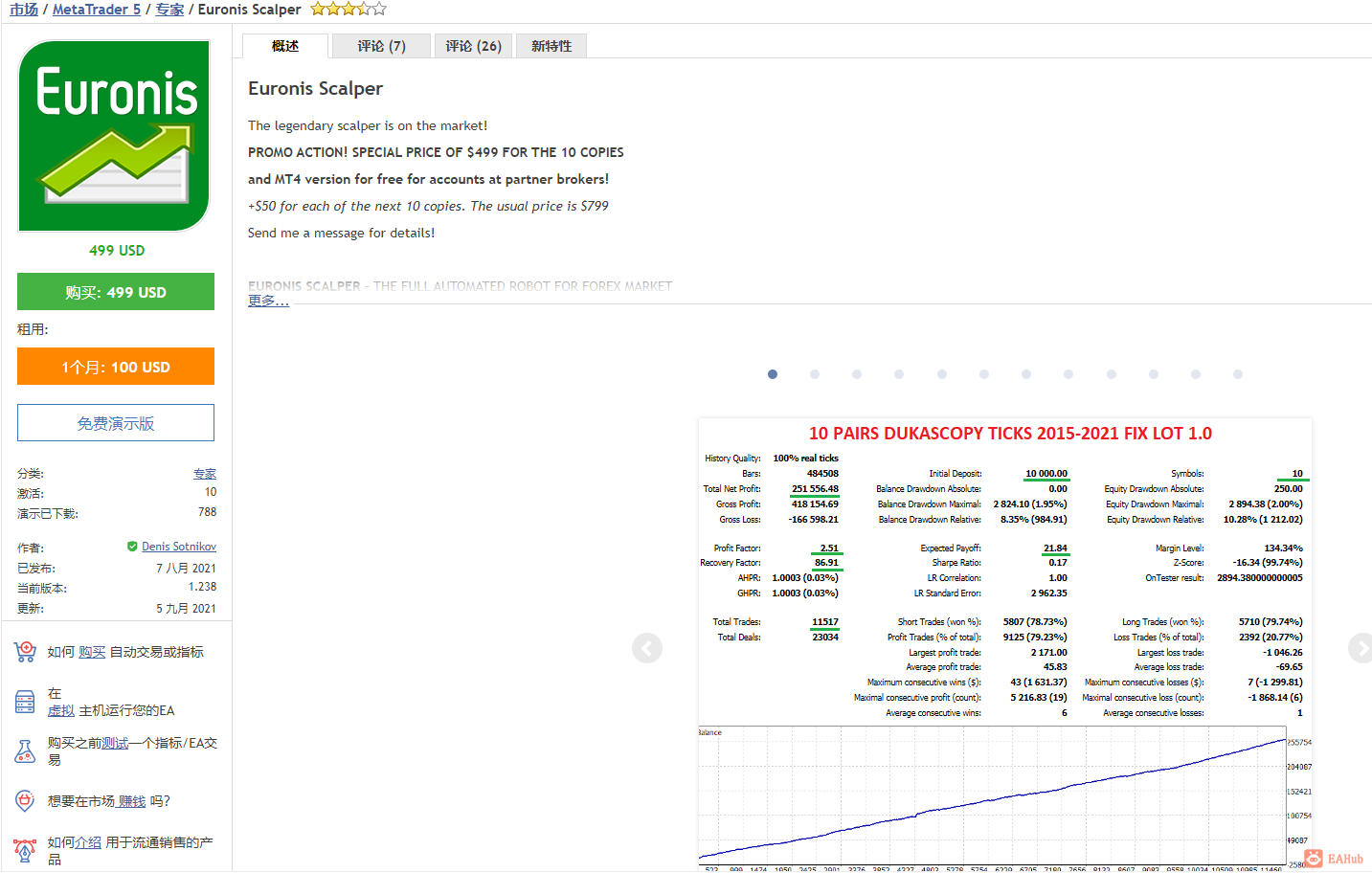Click the product promotion pen icon
This screenshot has width=1372, height=873.
coord(25,850)
